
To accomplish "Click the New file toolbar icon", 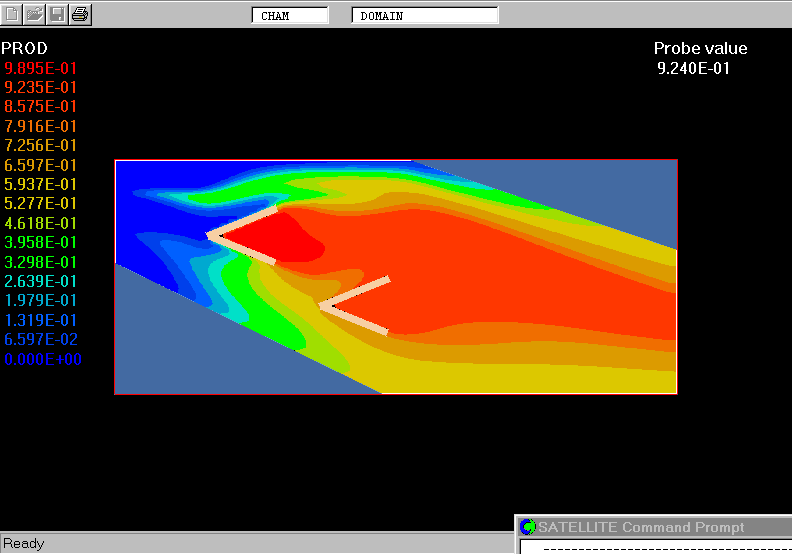I will point(12,14).
